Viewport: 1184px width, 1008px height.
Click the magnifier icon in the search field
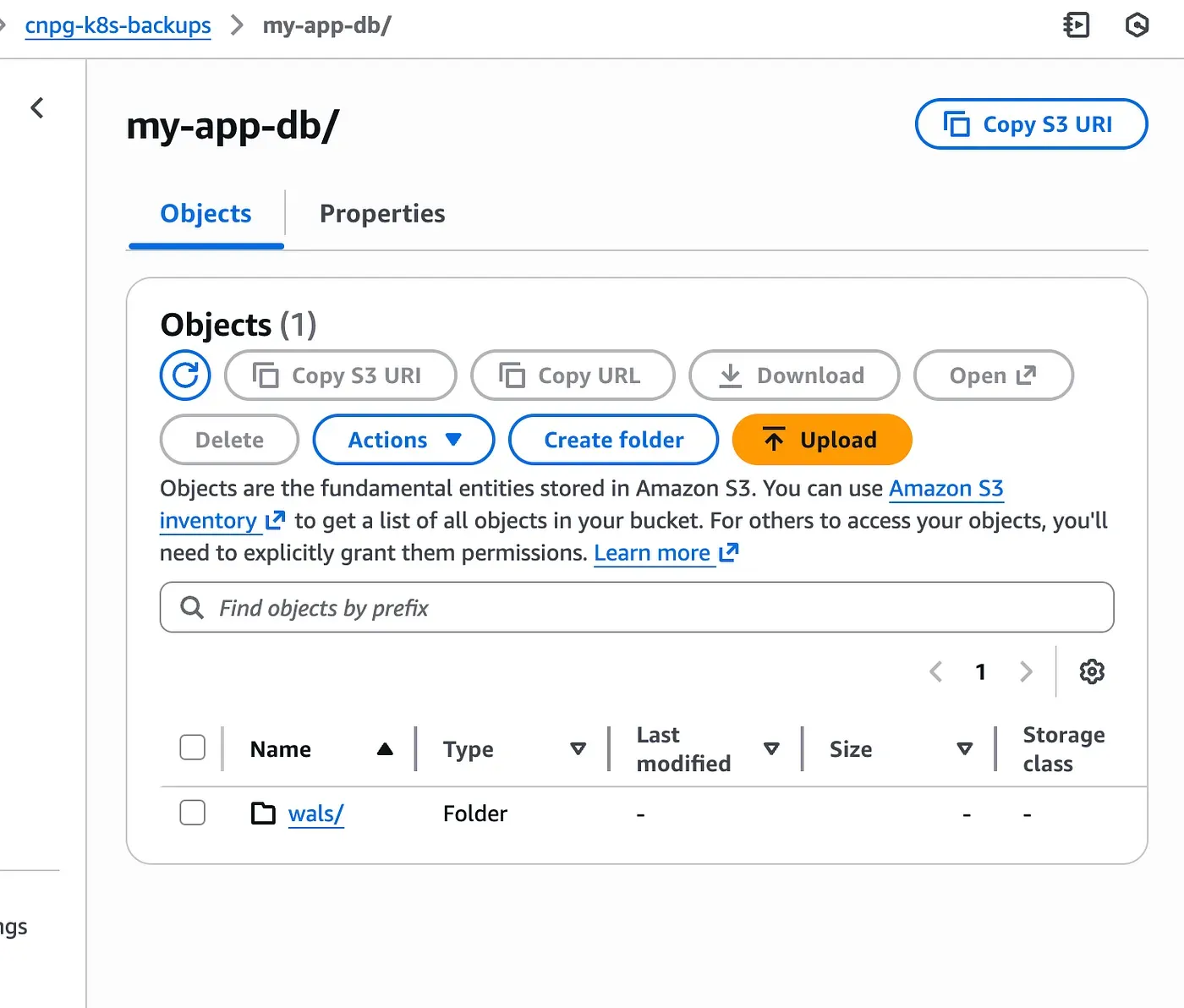(x=192, y=607)
